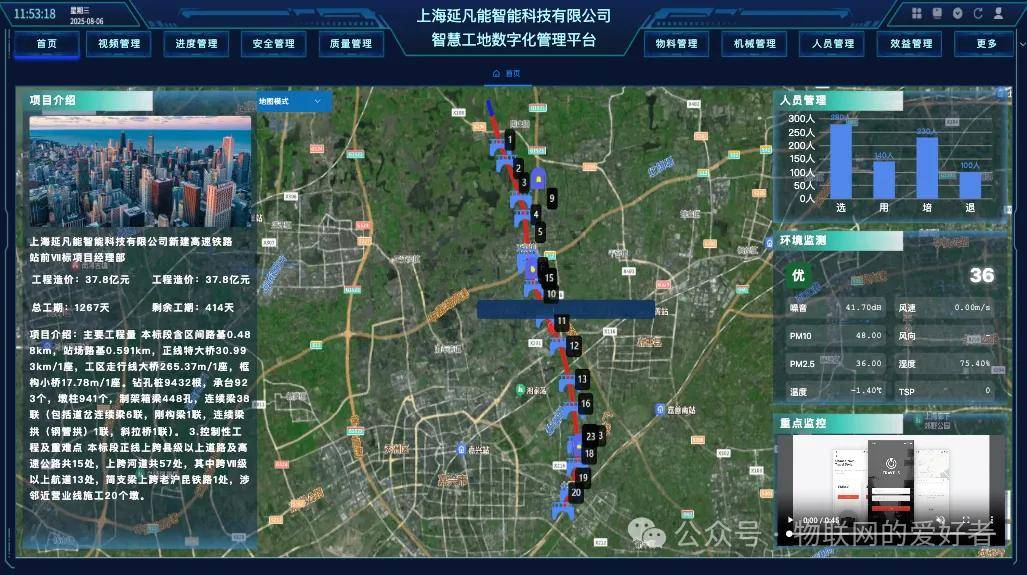Click the TSP 0 reading
The height and width of the screenshot is (575, 1027).
pyautogui.click(x=944, y=391)
